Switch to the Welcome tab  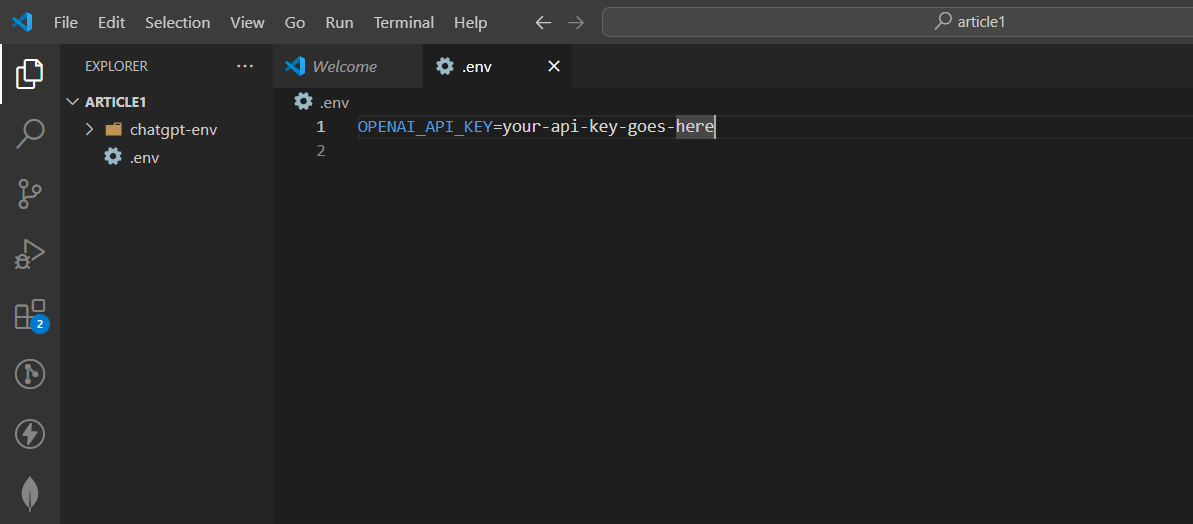[x=347, y=66]
